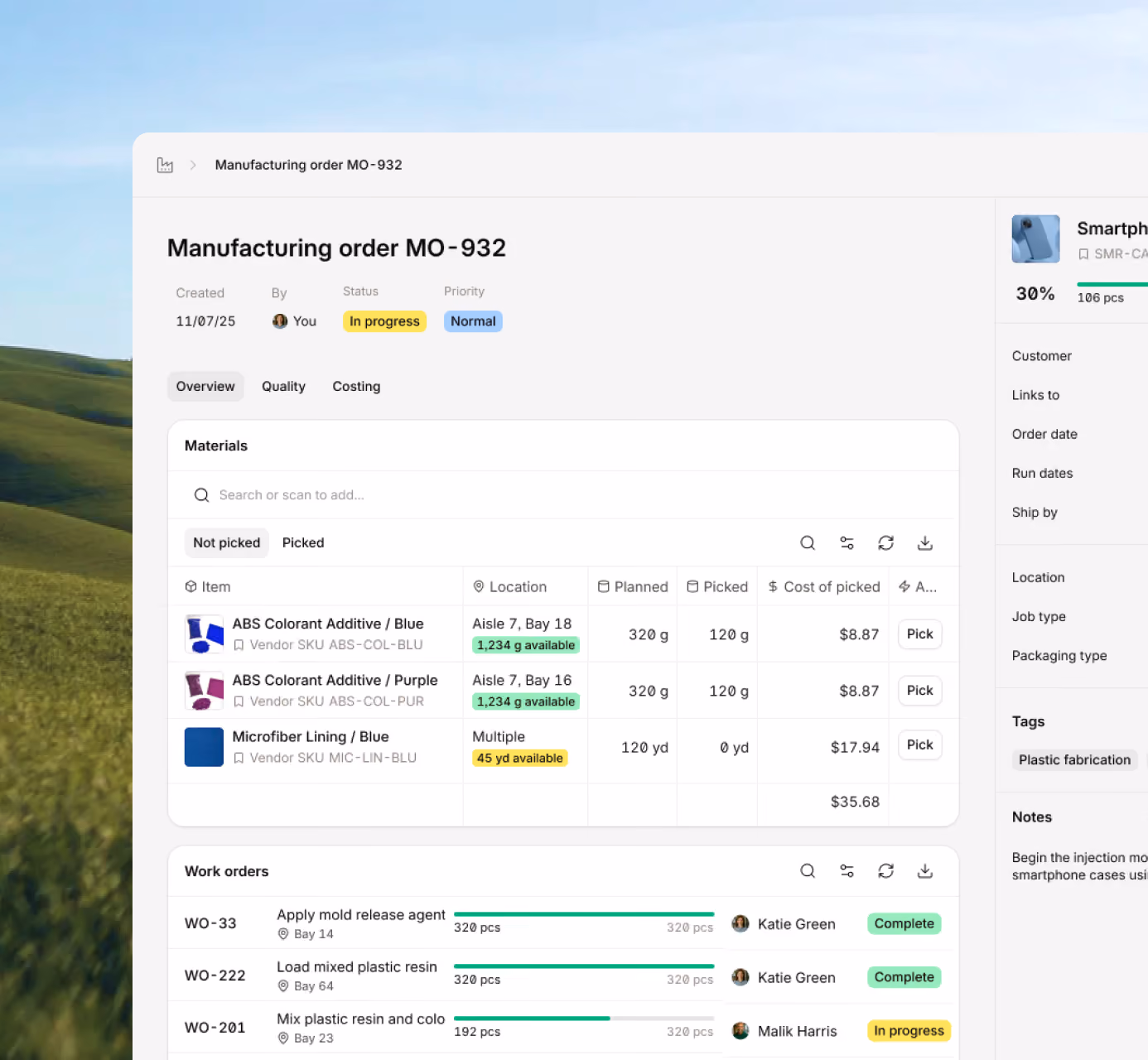Image resolution: width=1148 pixels, height=1060 pixels.
Task: Refresh the Materials table
Action: point(886,543)
